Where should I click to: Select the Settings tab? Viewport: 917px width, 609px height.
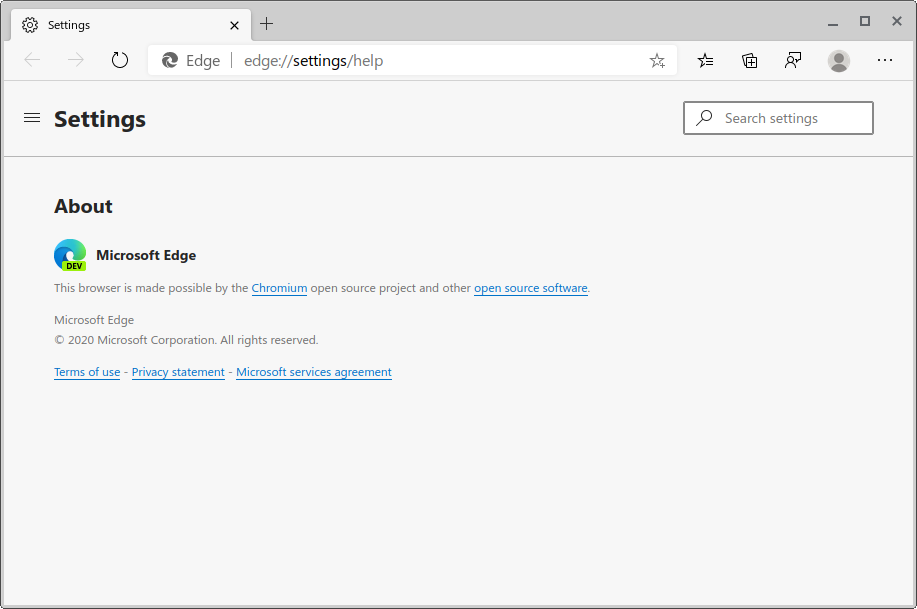(131, 25)
